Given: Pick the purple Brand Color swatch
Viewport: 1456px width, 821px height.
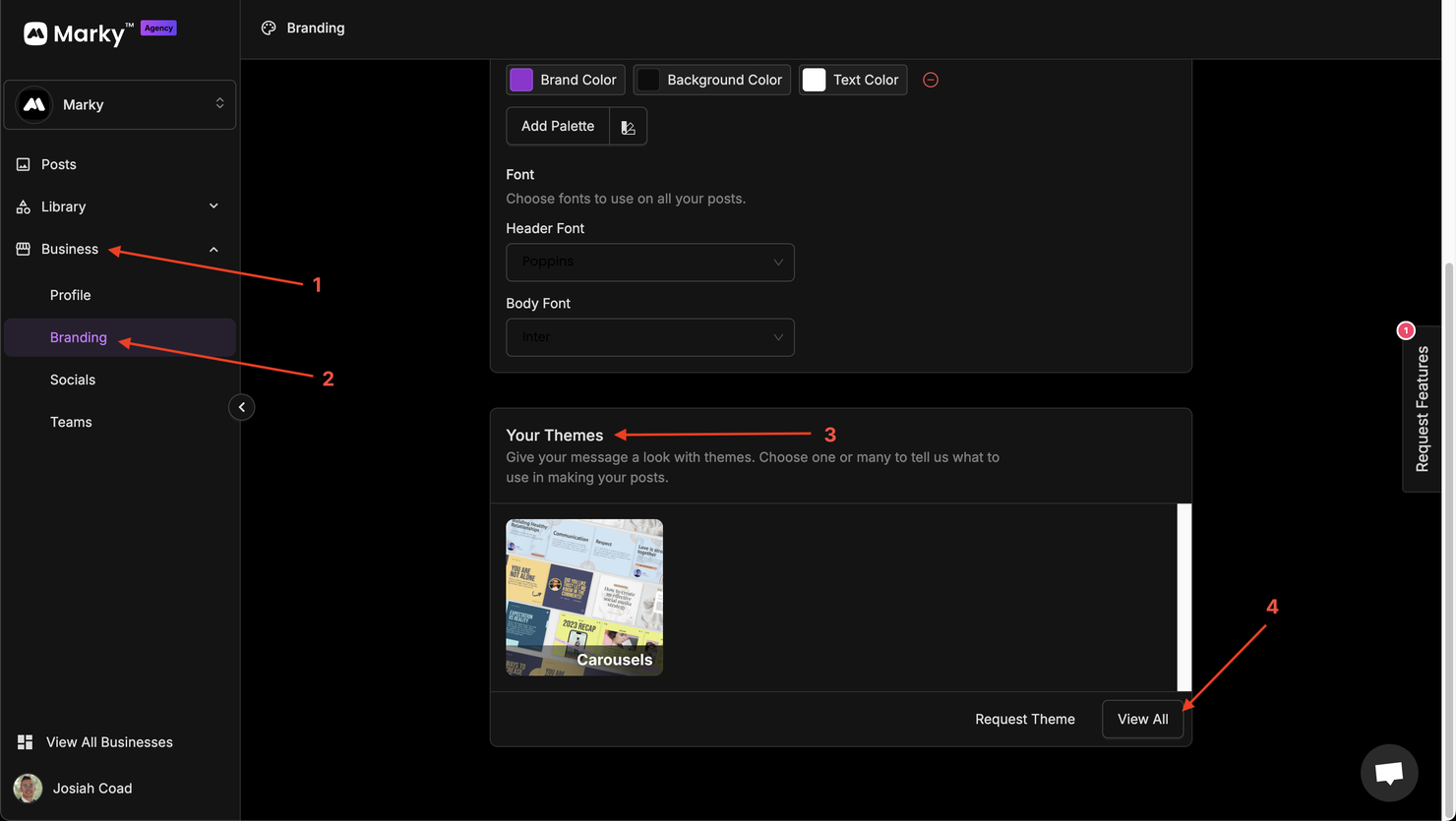Looking at the screenshot, I should point(521,80).
